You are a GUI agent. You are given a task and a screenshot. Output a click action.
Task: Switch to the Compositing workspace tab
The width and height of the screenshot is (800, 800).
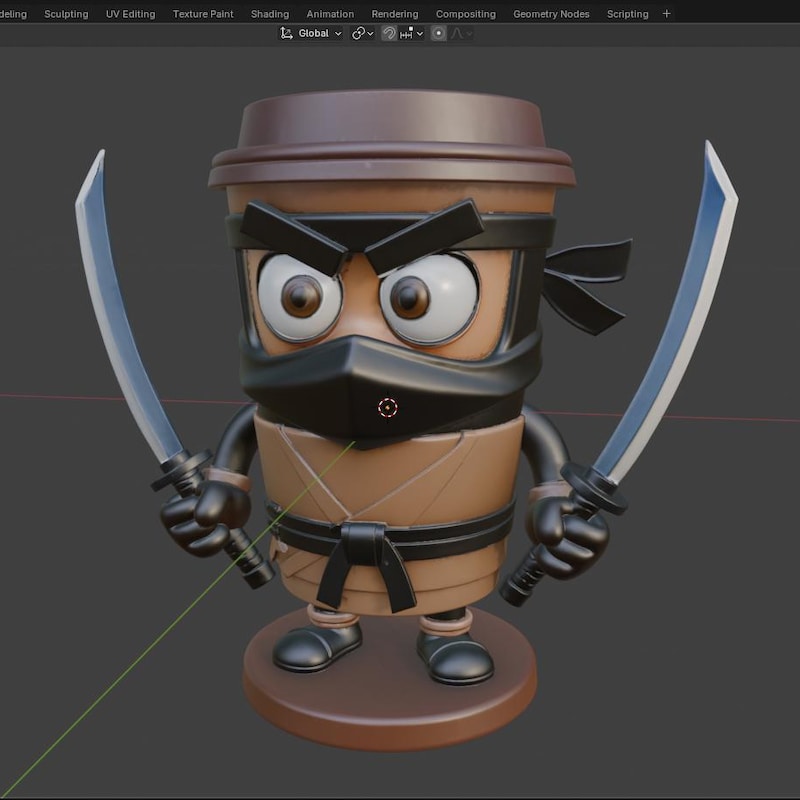[x=466, y=14]
